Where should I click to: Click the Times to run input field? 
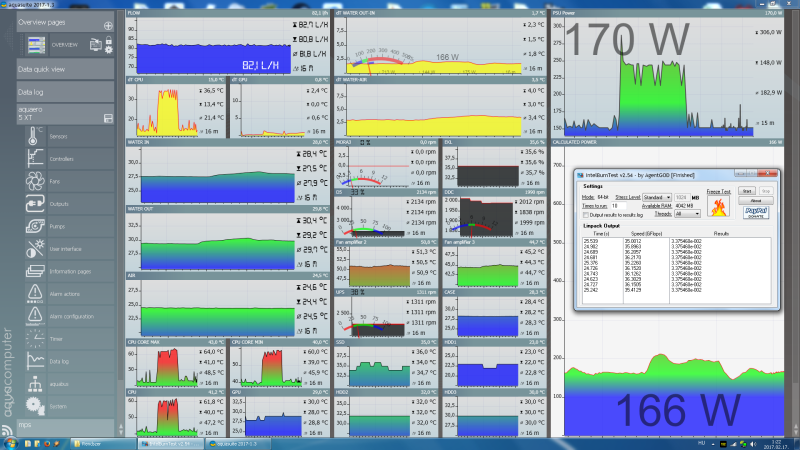pyautogui.click(x=618, y=206)
